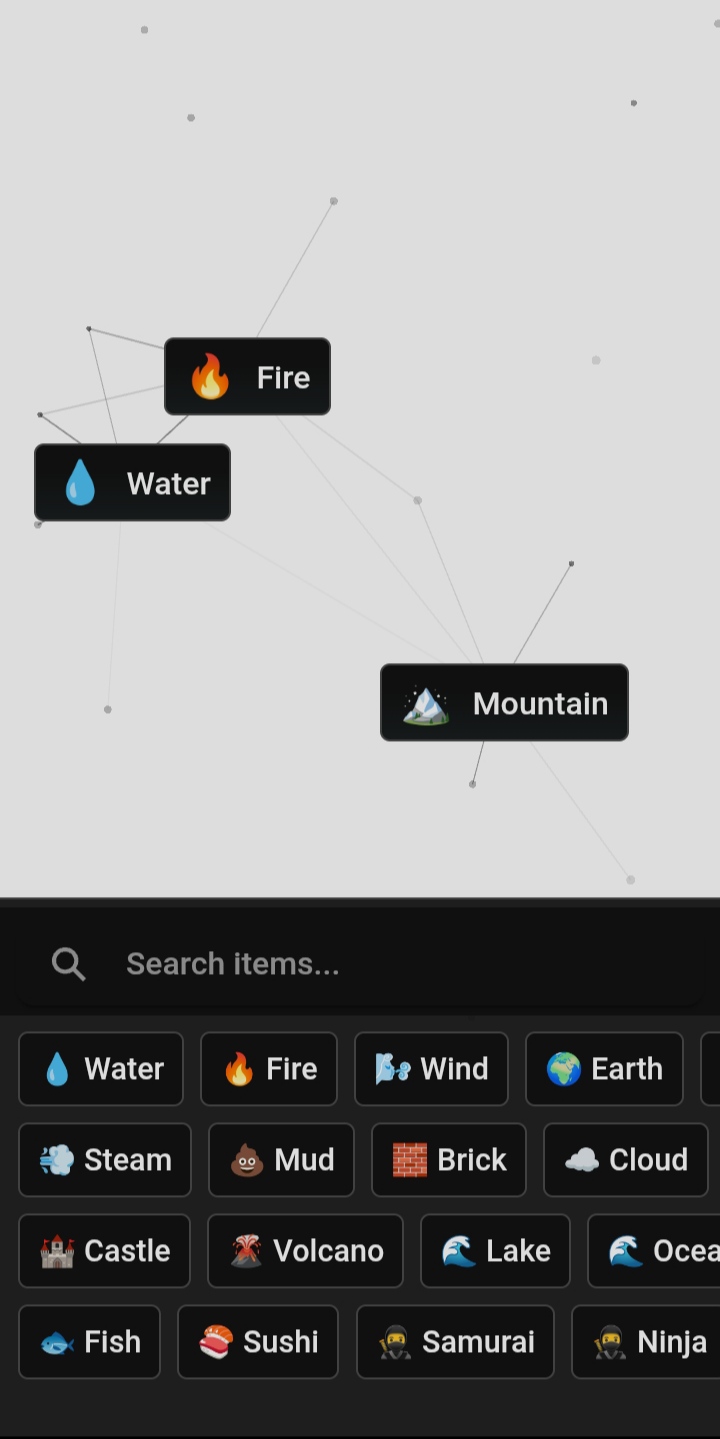Click the Fire block on the canvas
720x1439 pixels.
pyautogui.click(x=247, y=377)
